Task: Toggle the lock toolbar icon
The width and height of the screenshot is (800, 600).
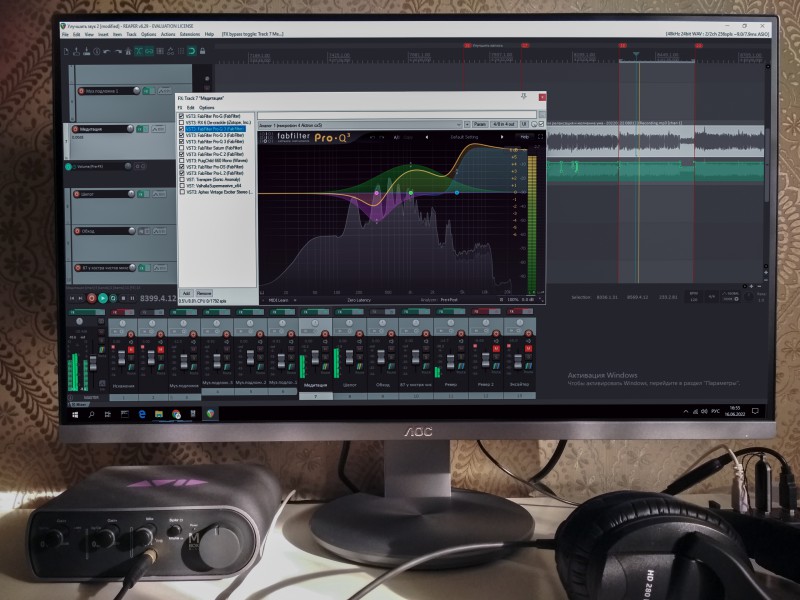Action: pos(203,52)
